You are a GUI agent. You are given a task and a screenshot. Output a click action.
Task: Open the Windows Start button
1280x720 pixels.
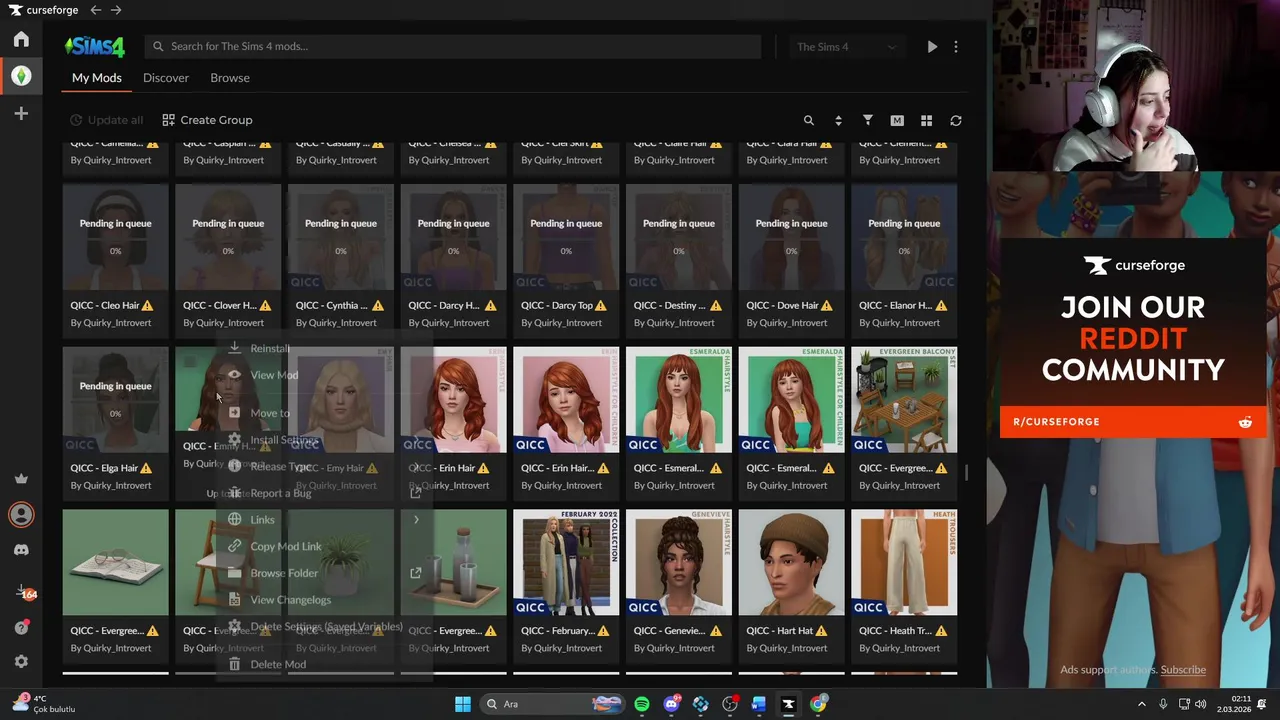pos(463,704)
